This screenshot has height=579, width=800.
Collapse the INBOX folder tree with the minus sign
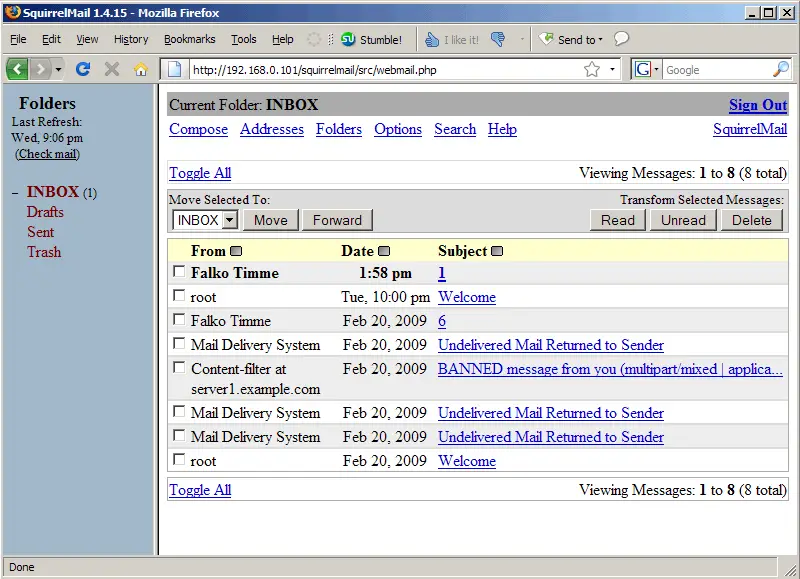15,193
